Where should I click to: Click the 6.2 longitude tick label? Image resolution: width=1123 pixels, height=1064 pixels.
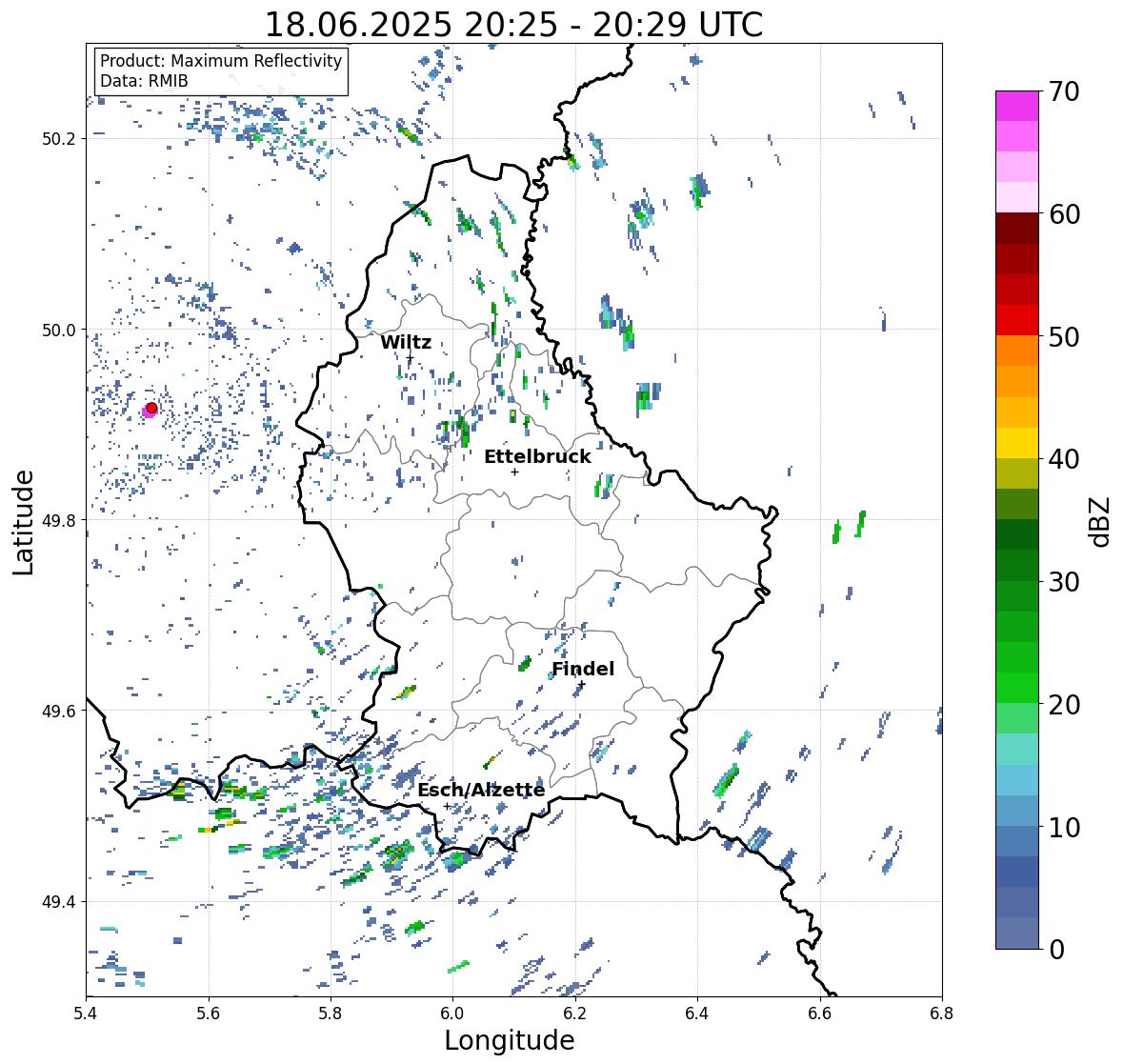tap(575, 1013)
